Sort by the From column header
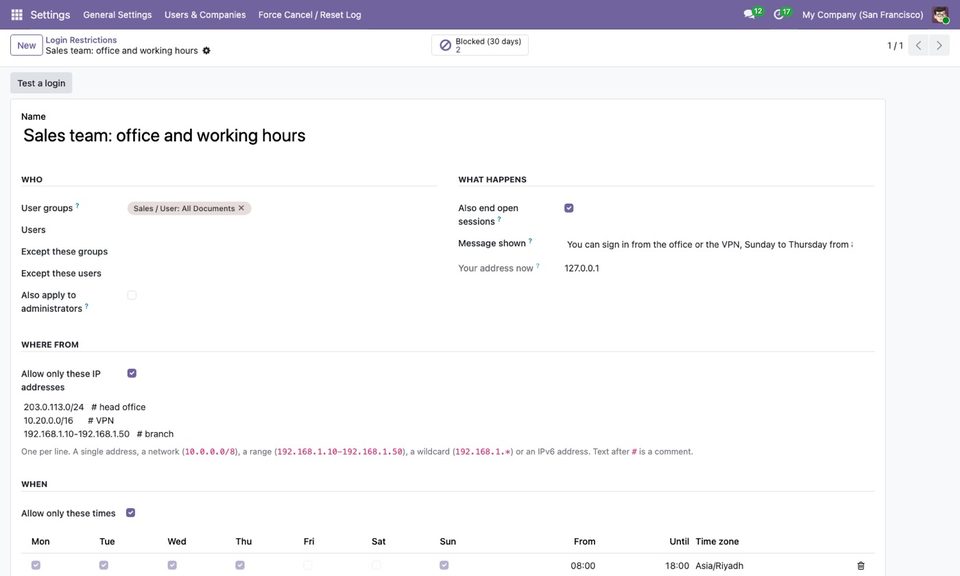960x576 pixels. 584,542
